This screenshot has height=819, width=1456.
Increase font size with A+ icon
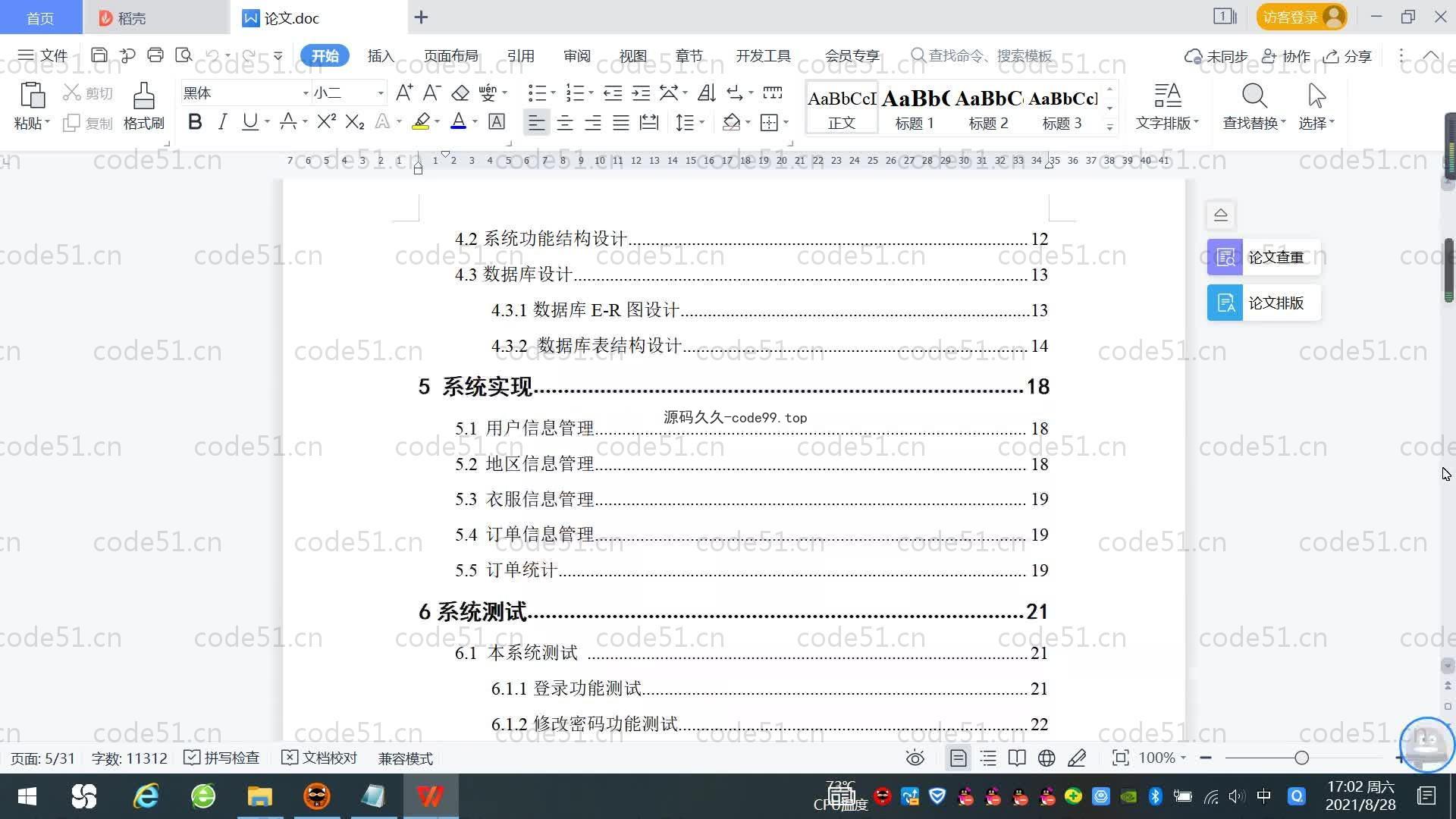(x=404, y=93)
